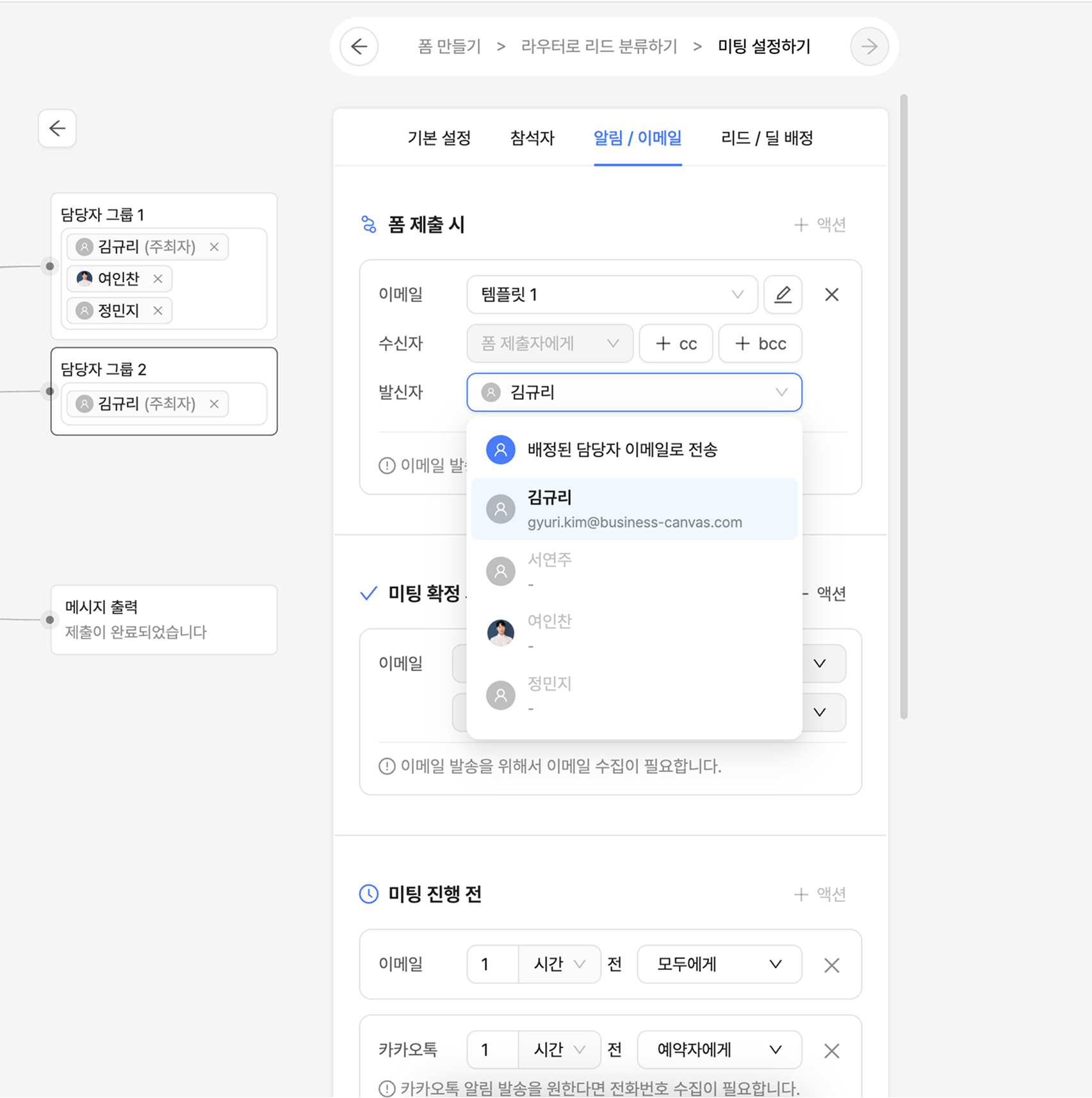The image size is (1092, 1098).
Task: Click 여인찬's profile photo in the dropdown
Action: (x=501, y=633)
